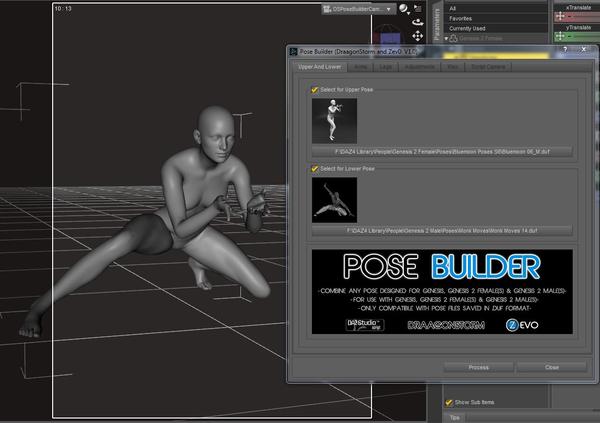Select the Genesis 2 Female row
Viewport: 600px width, 423px height.
click(x=496, y=38)
